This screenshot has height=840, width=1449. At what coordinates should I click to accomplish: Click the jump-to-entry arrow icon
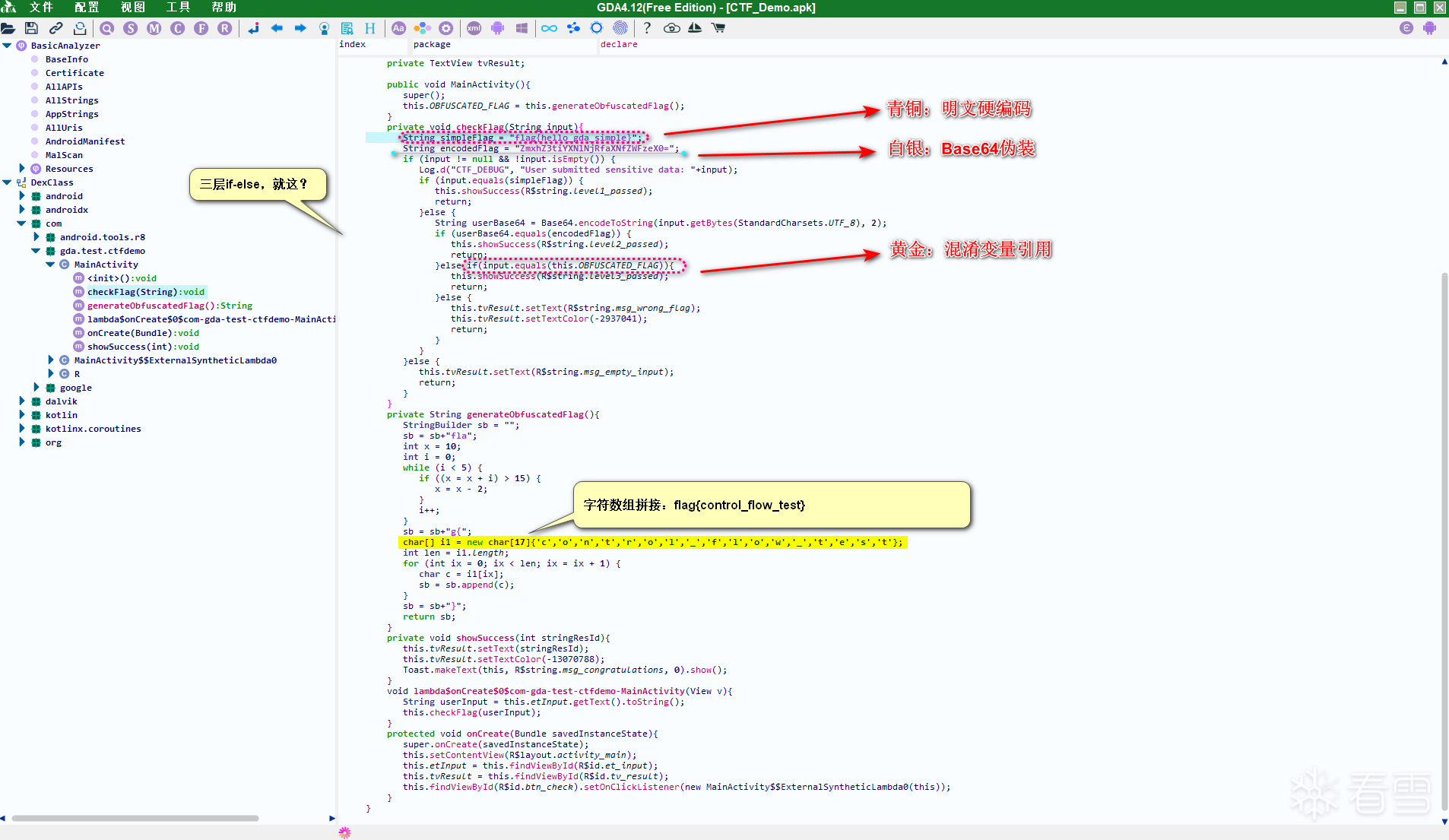pos(253,28)
